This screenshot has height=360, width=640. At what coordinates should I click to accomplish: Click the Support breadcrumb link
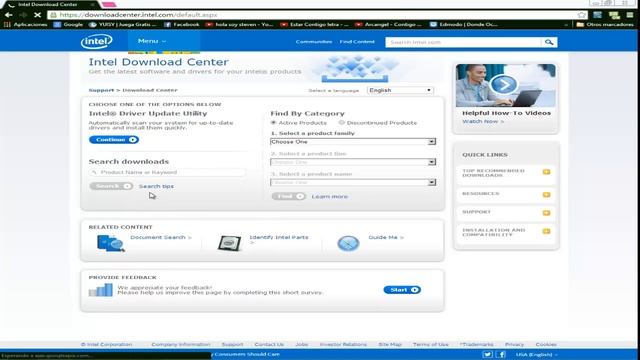click(101, 90)
